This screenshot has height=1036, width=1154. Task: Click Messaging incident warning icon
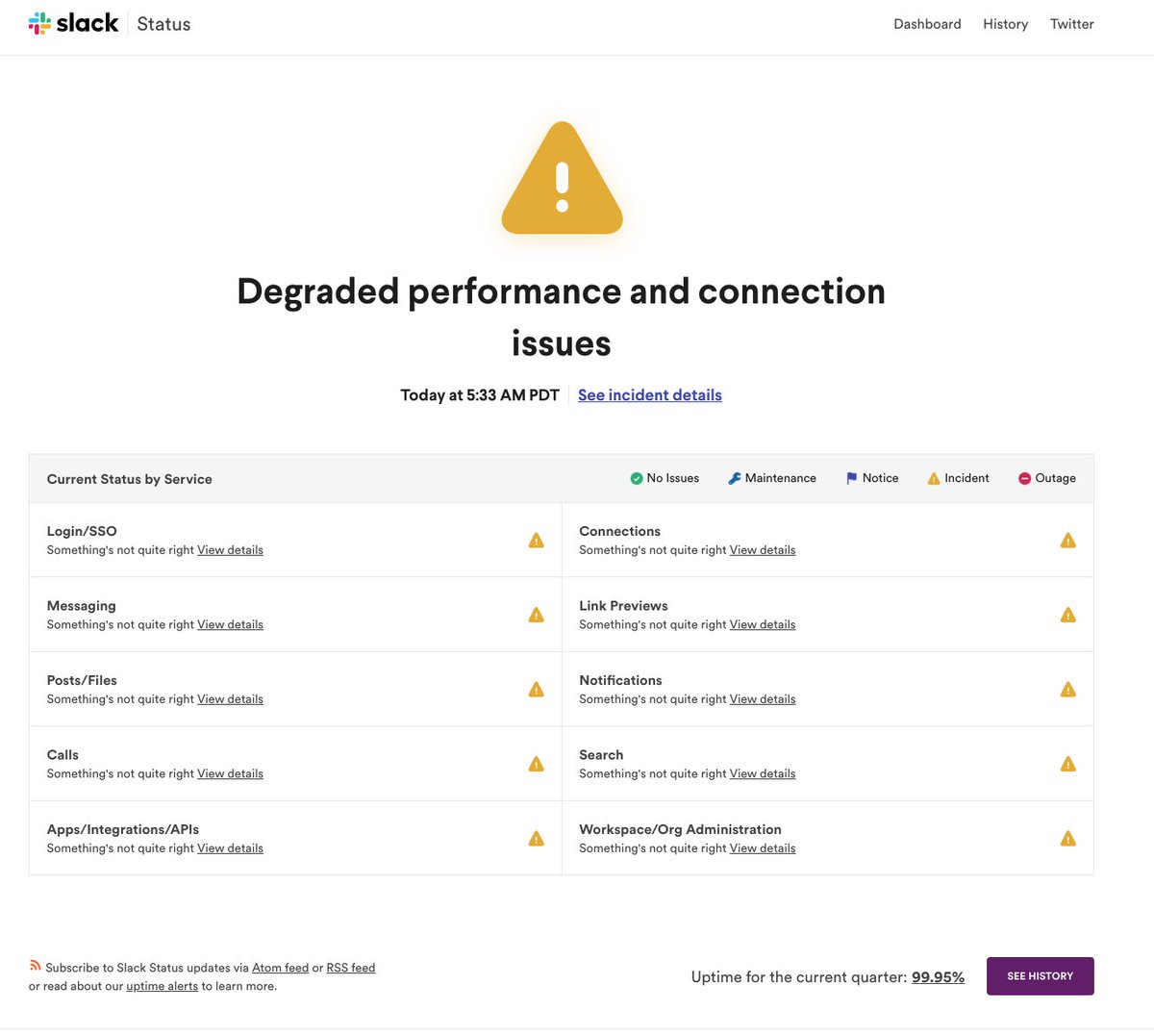(x=537, y=615)
